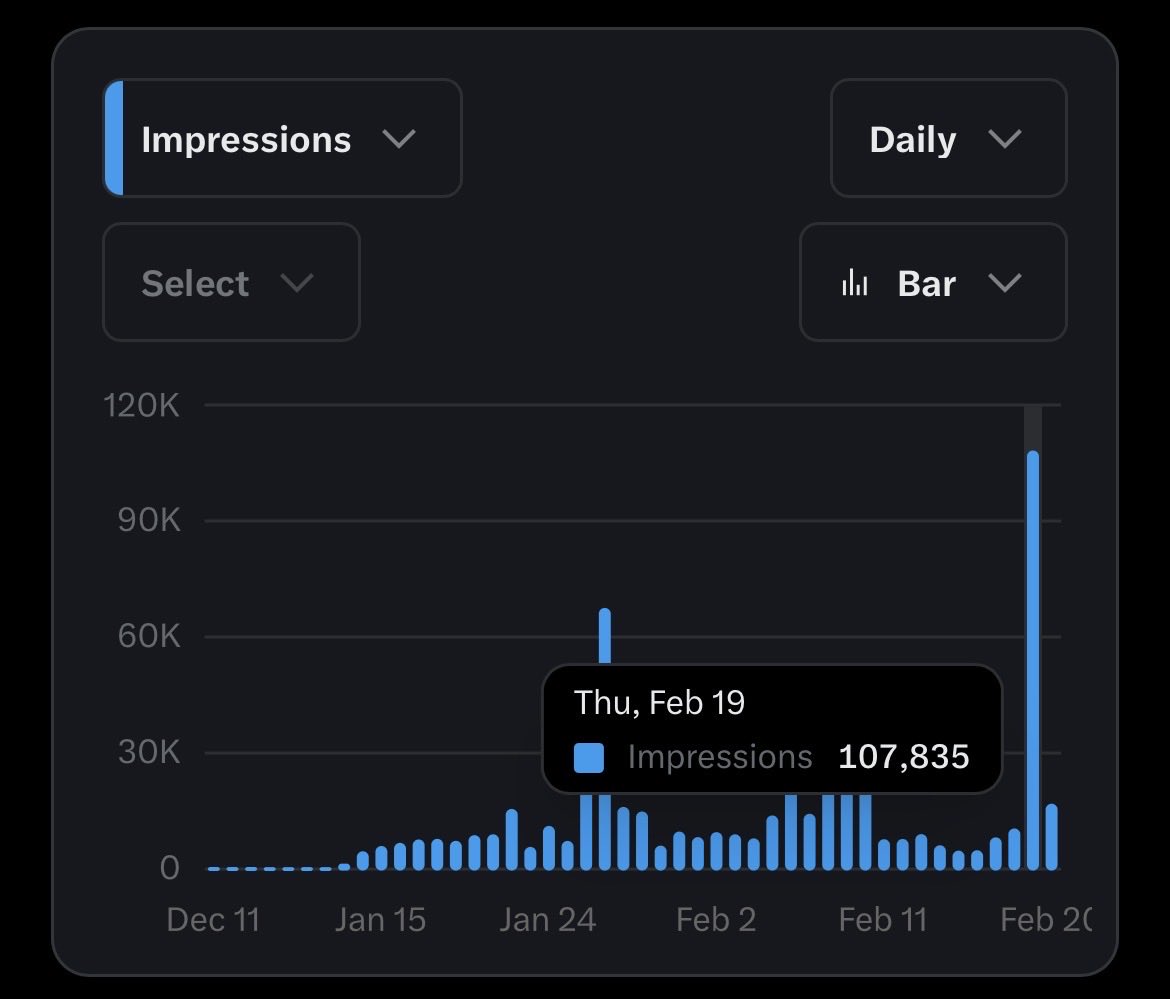Click the Impressions label in tooltip

720,757
